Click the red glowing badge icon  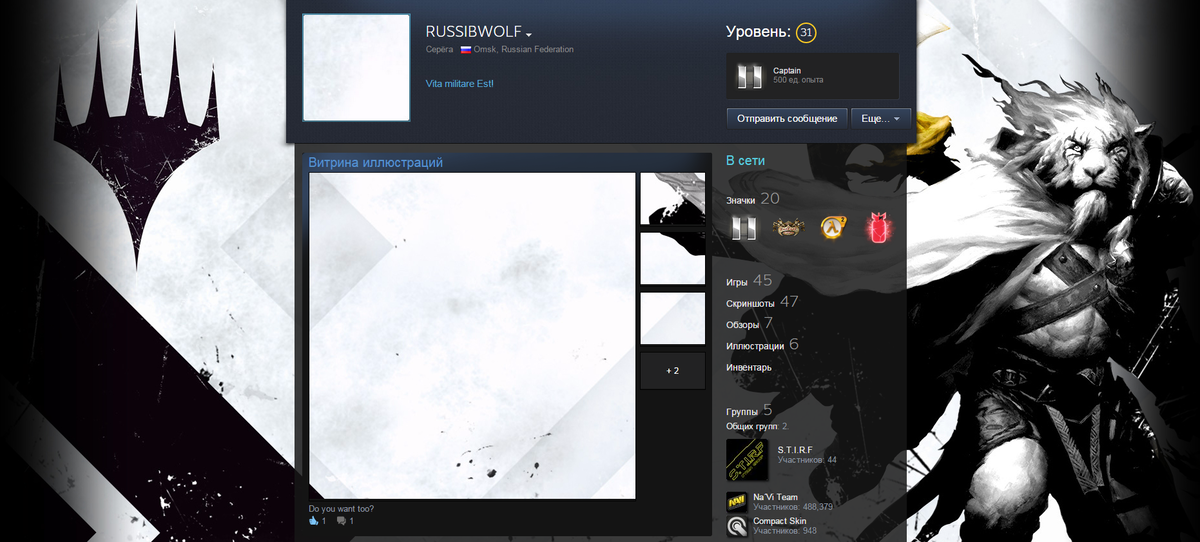pyautogui.click(x=878, y=229)
